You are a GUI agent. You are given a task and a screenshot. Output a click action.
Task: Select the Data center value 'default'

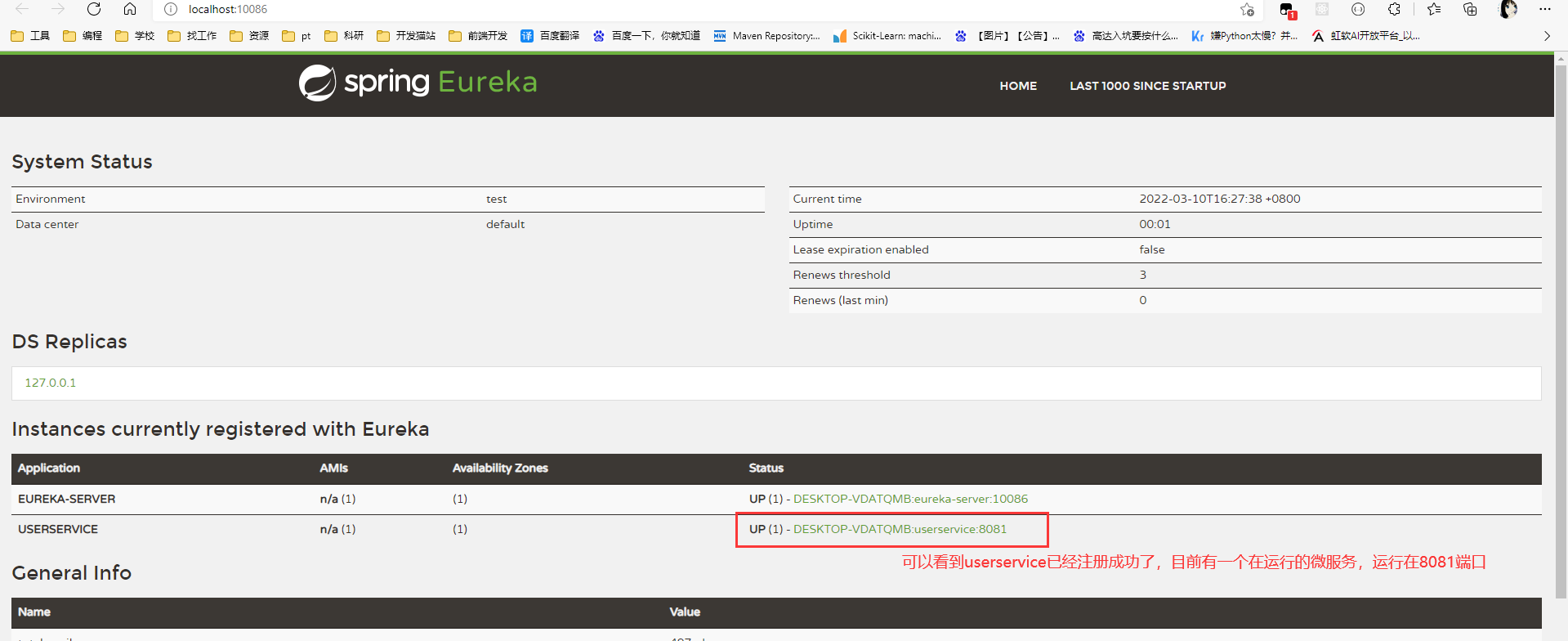505,224
